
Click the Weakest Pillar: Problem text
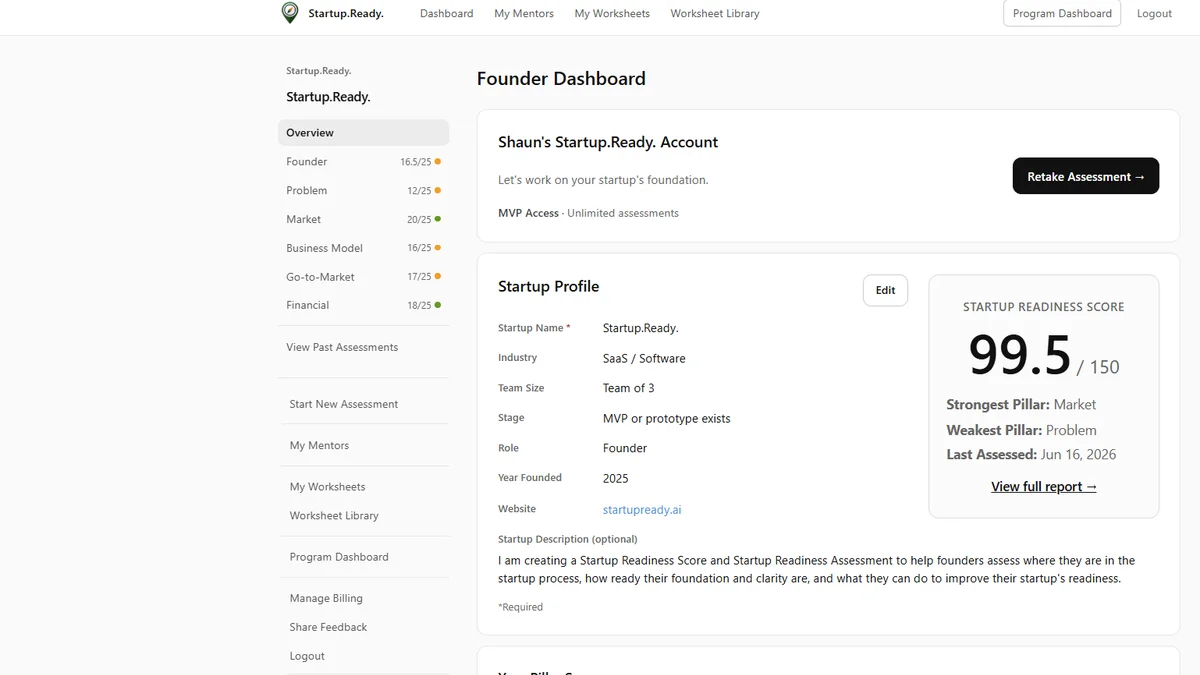click(1021, 430)
